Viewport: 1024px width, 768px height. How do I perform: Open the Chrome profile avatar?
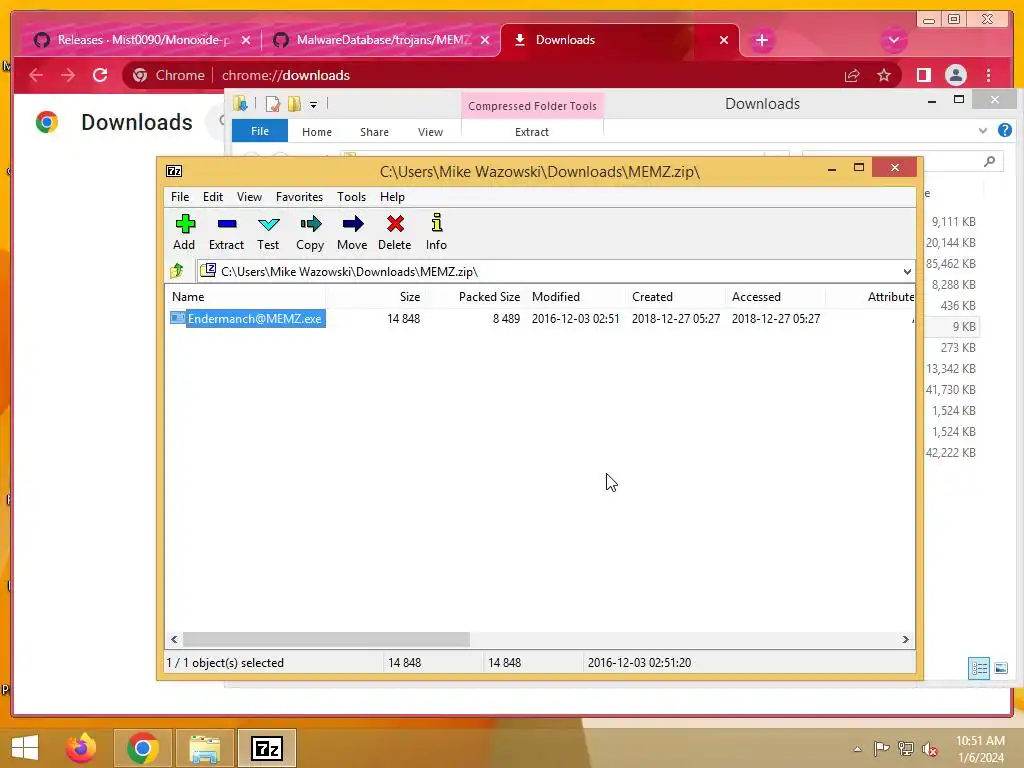coord(955,75)
